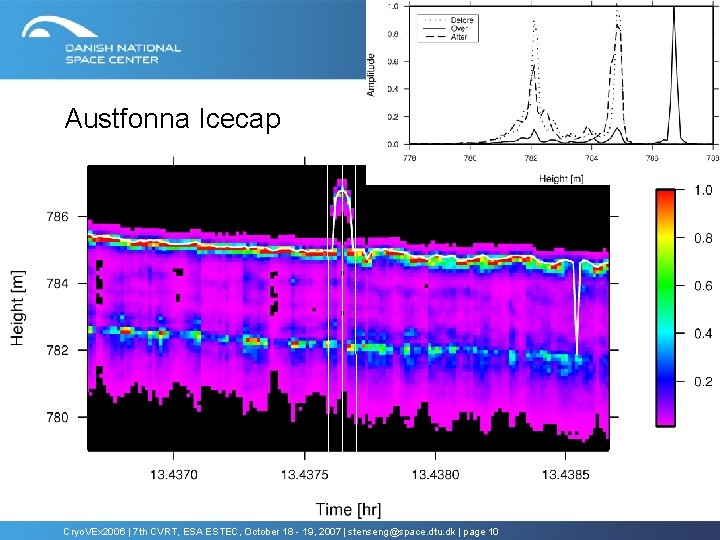Click the 'After' dashed legend entry

pos(448,37)
